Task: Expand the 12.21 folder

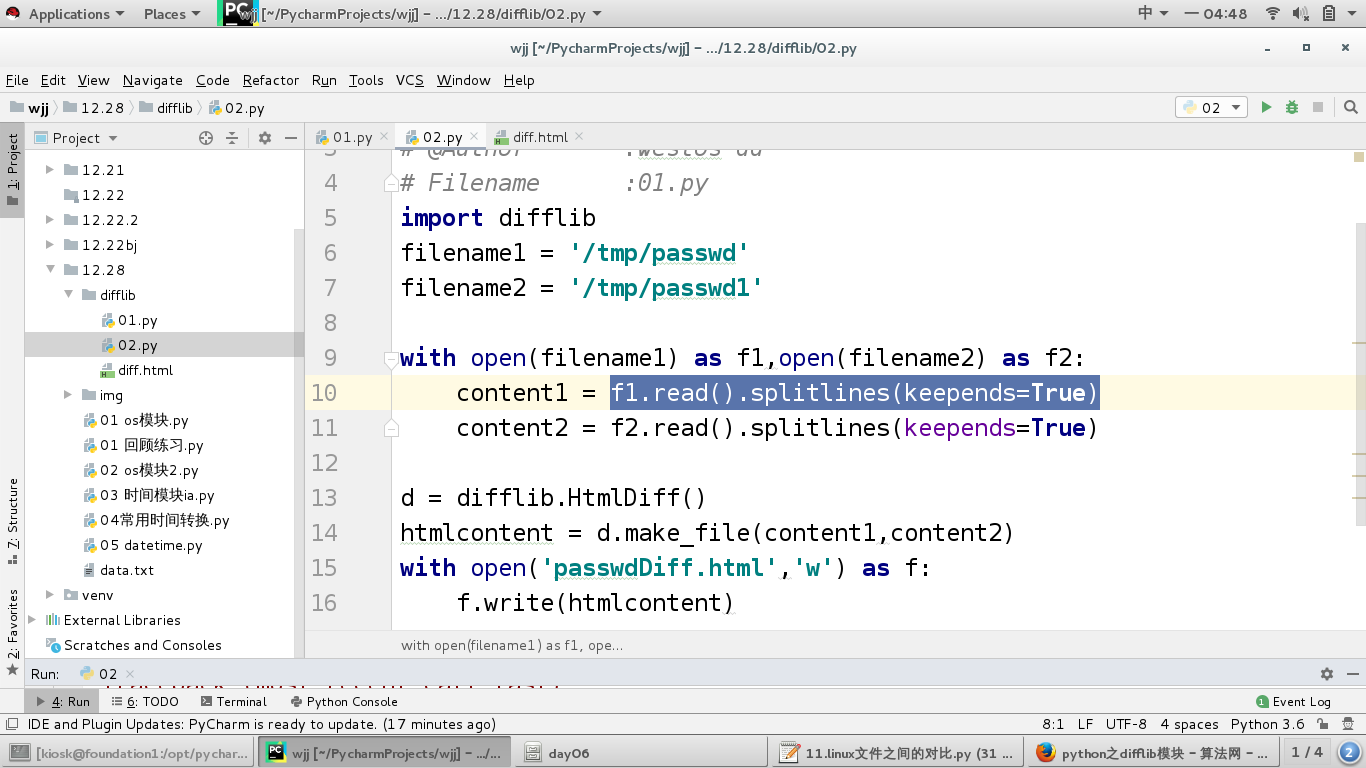Action: point(50,170)
